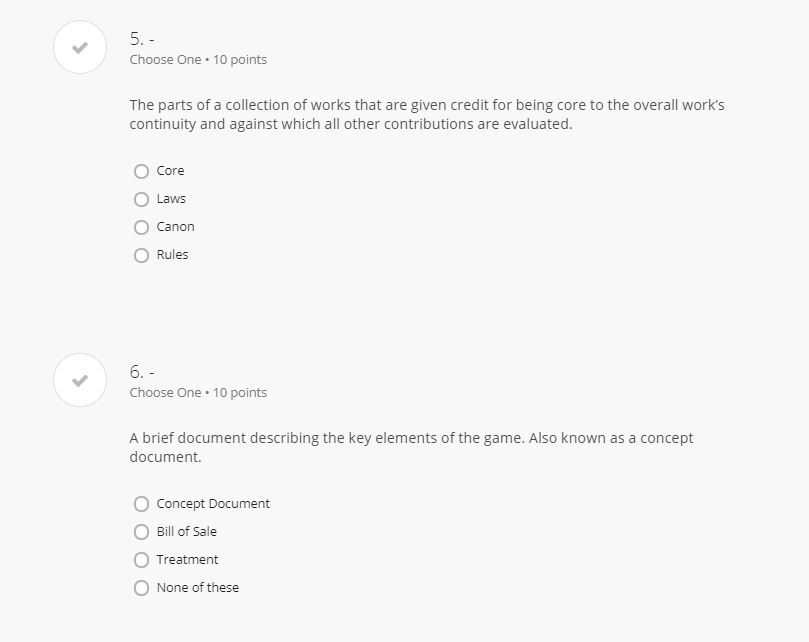Click the Concept Document label text
The width and height of the screenshot is (809, 642).
(213, 504)
